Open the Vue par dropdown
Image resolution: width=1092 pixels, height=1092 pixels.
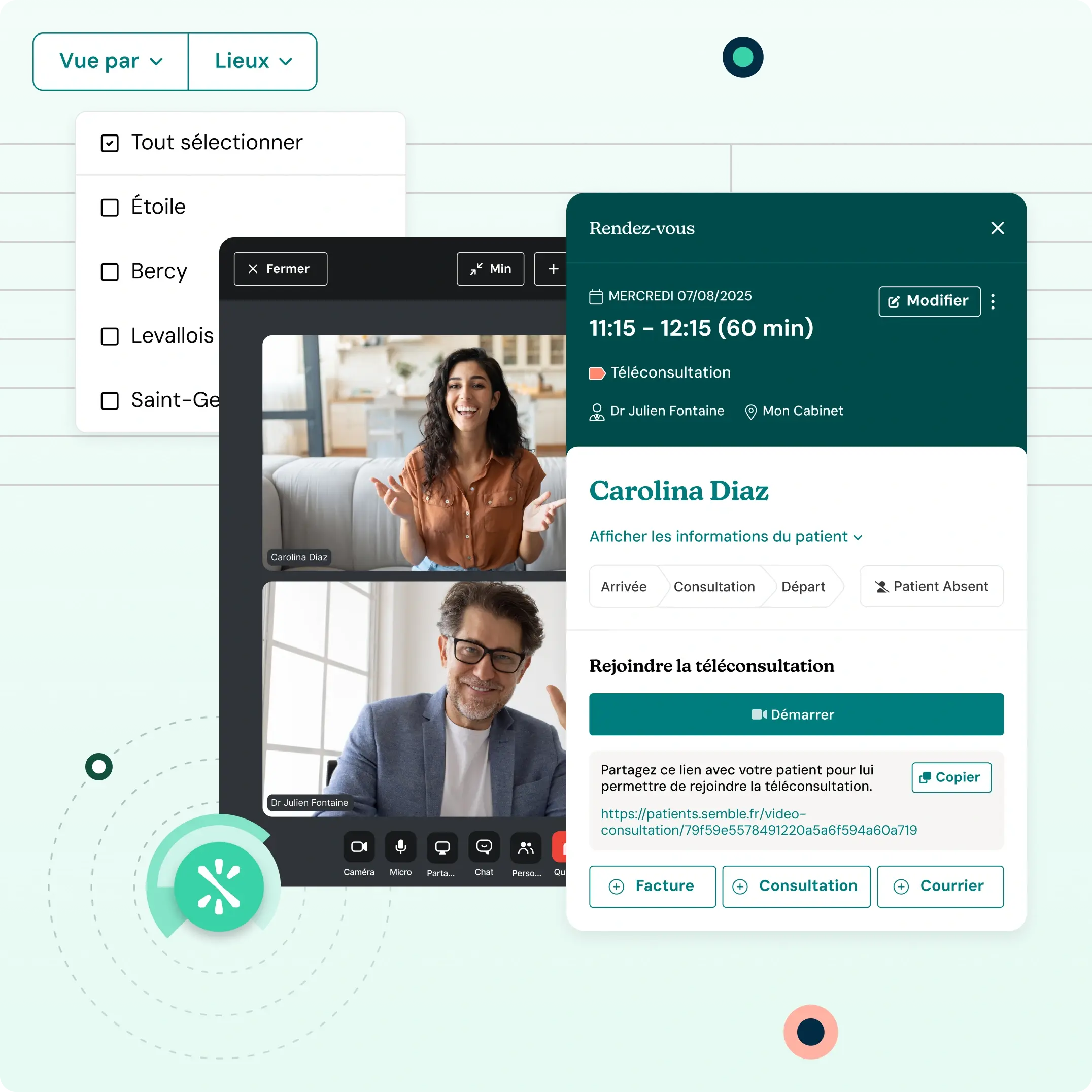click(111, 61)
